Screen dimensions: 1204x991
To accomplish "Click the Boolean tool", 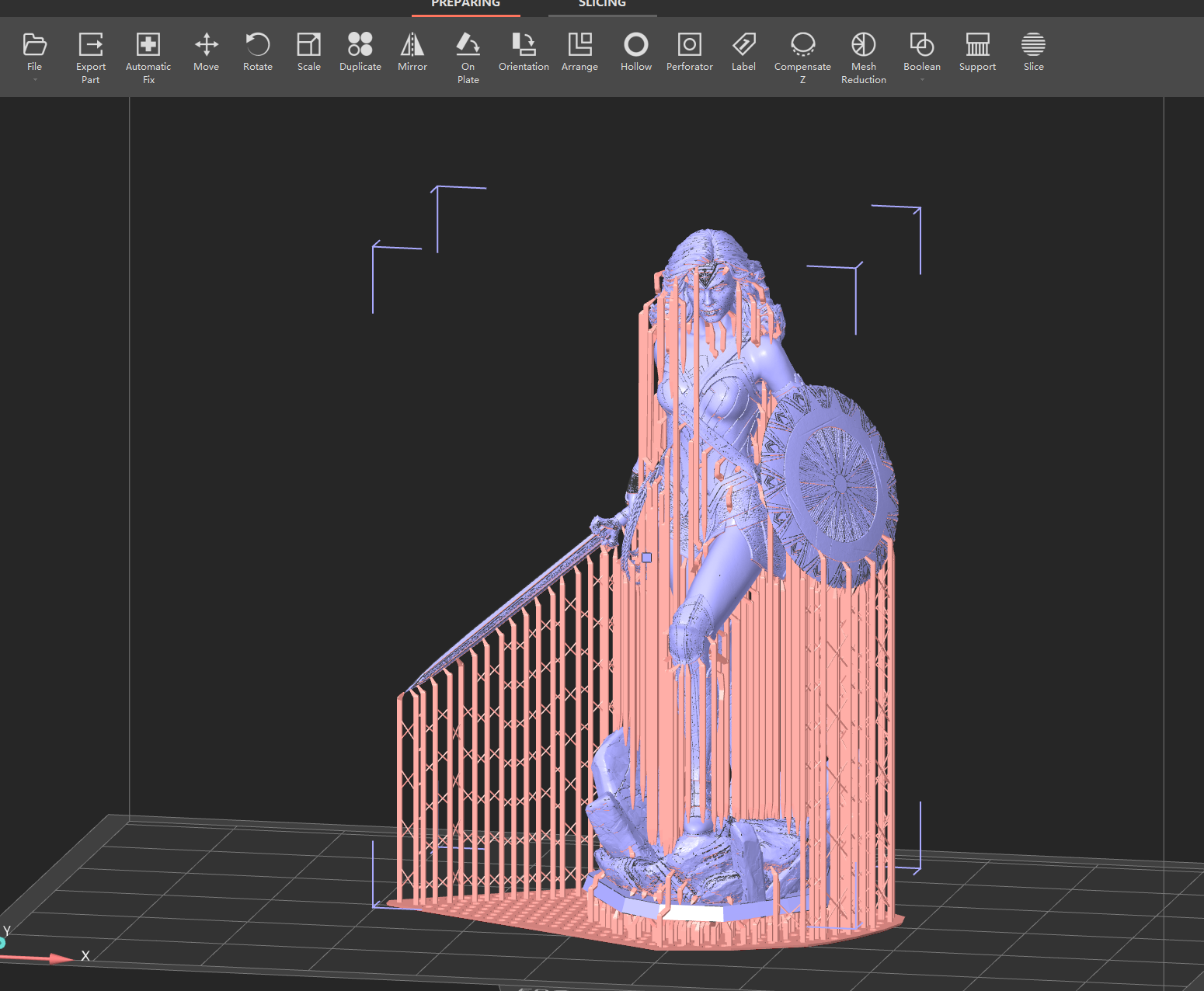I will point(922,51).
